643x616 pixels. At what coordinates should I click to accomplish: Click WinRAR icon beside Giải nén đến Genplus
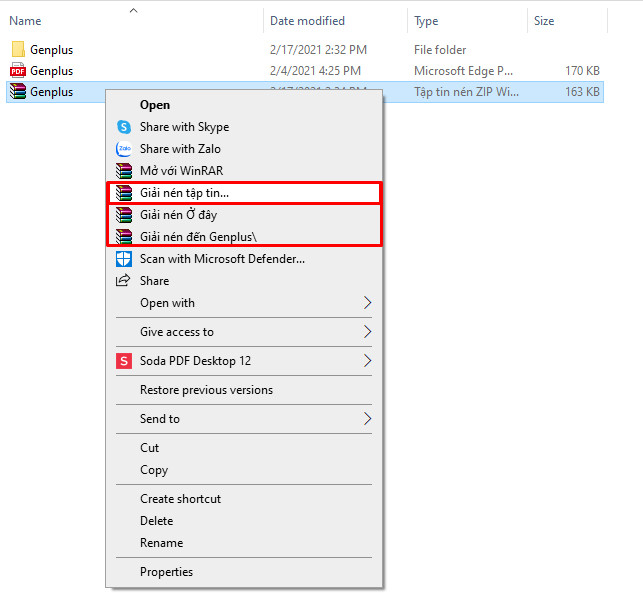124,237
